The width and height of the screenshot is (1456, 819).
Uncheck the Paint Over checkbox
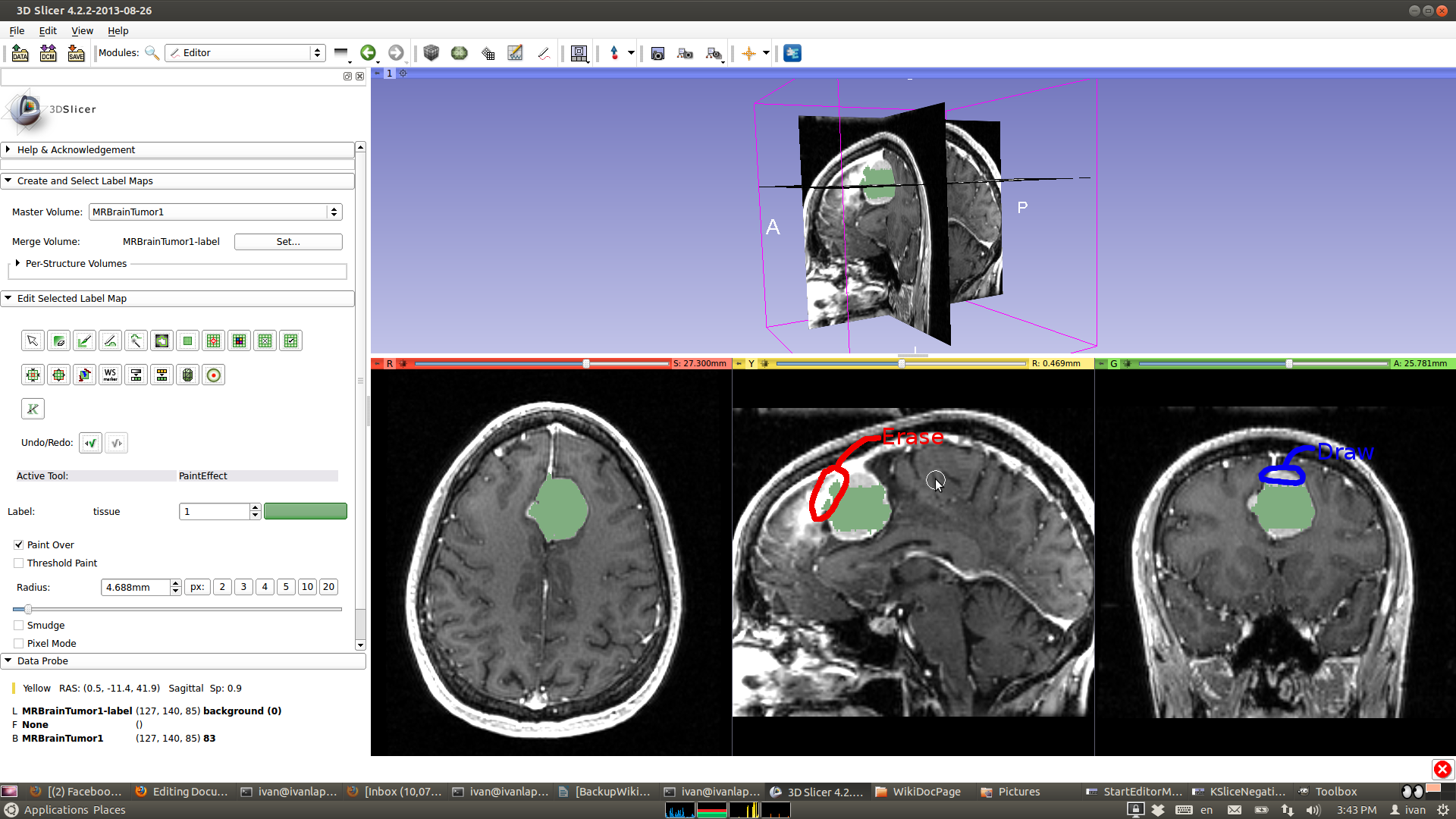tap(19, 544)
